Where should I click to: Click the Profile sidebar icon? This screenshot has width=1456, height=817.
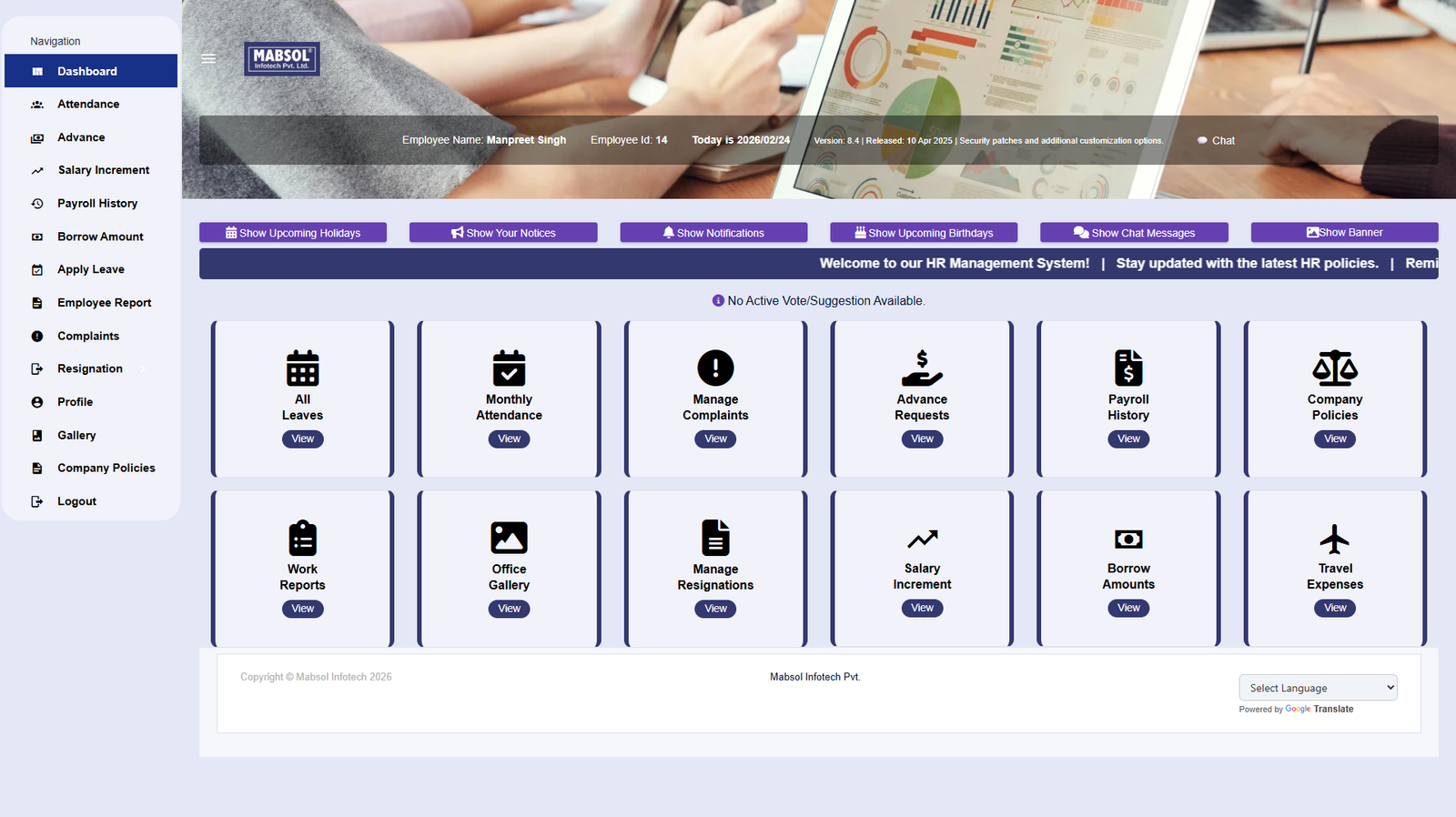tap(37, 402)
